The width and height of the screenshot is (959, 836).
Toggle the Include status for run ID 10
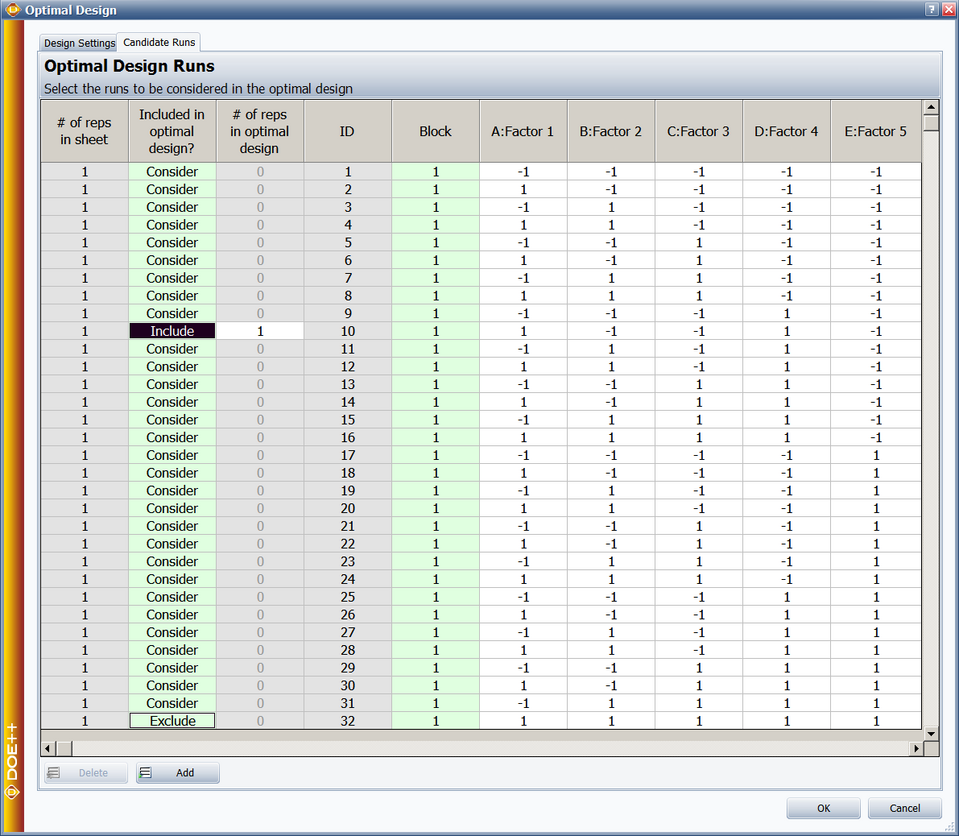(172, 331)
